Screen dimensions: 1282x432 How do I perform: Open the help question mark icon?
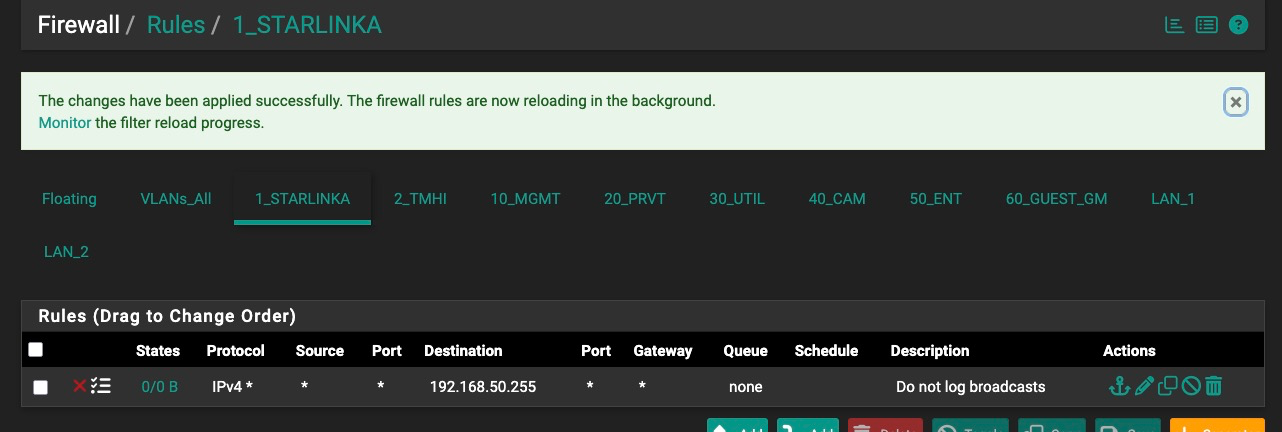coord(1238,25)
